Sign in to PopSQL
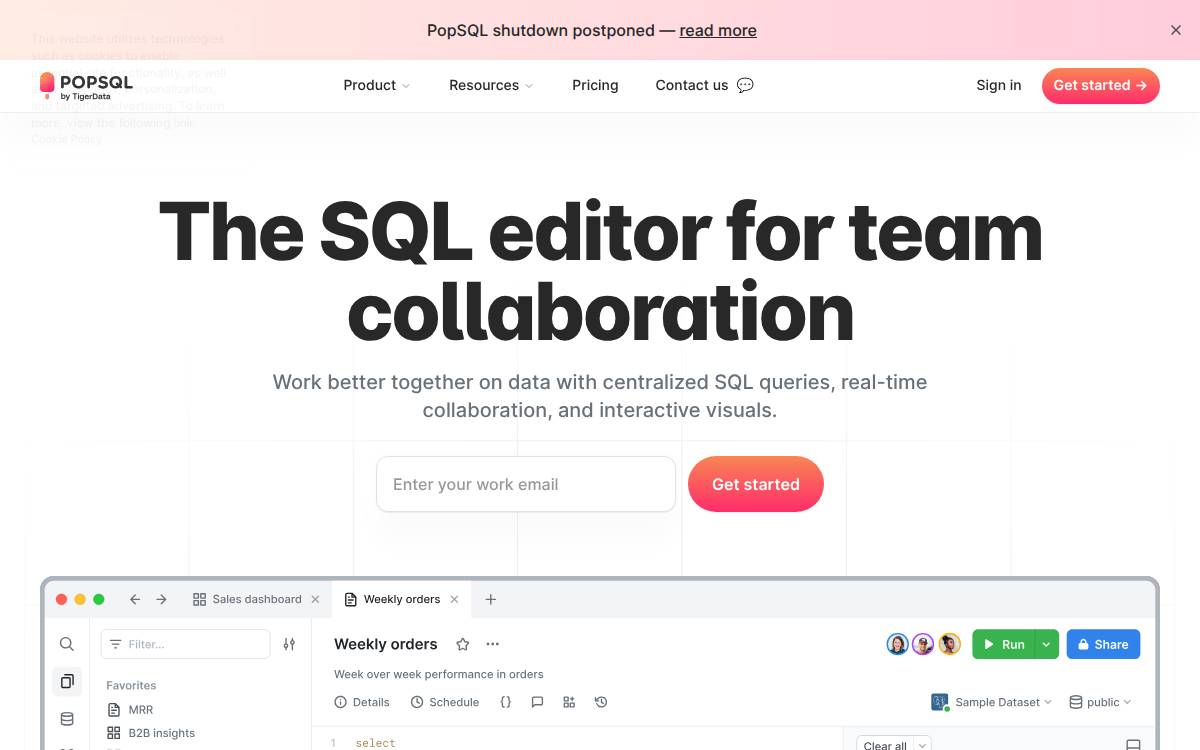 pos(999,85)
